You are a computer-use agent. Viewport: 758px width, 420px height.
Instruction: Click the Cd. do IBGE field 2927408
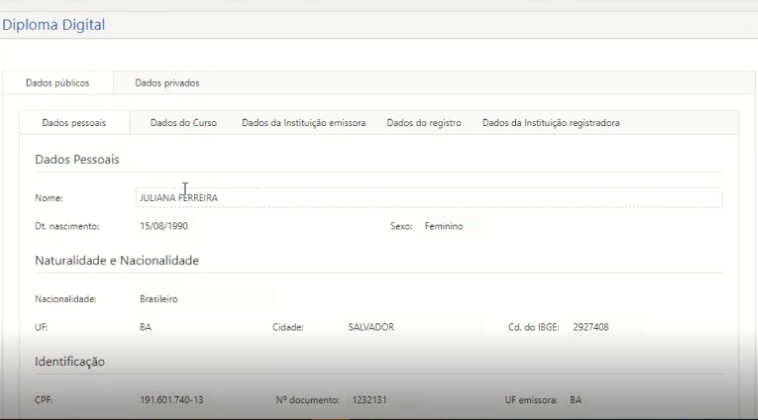607,327
